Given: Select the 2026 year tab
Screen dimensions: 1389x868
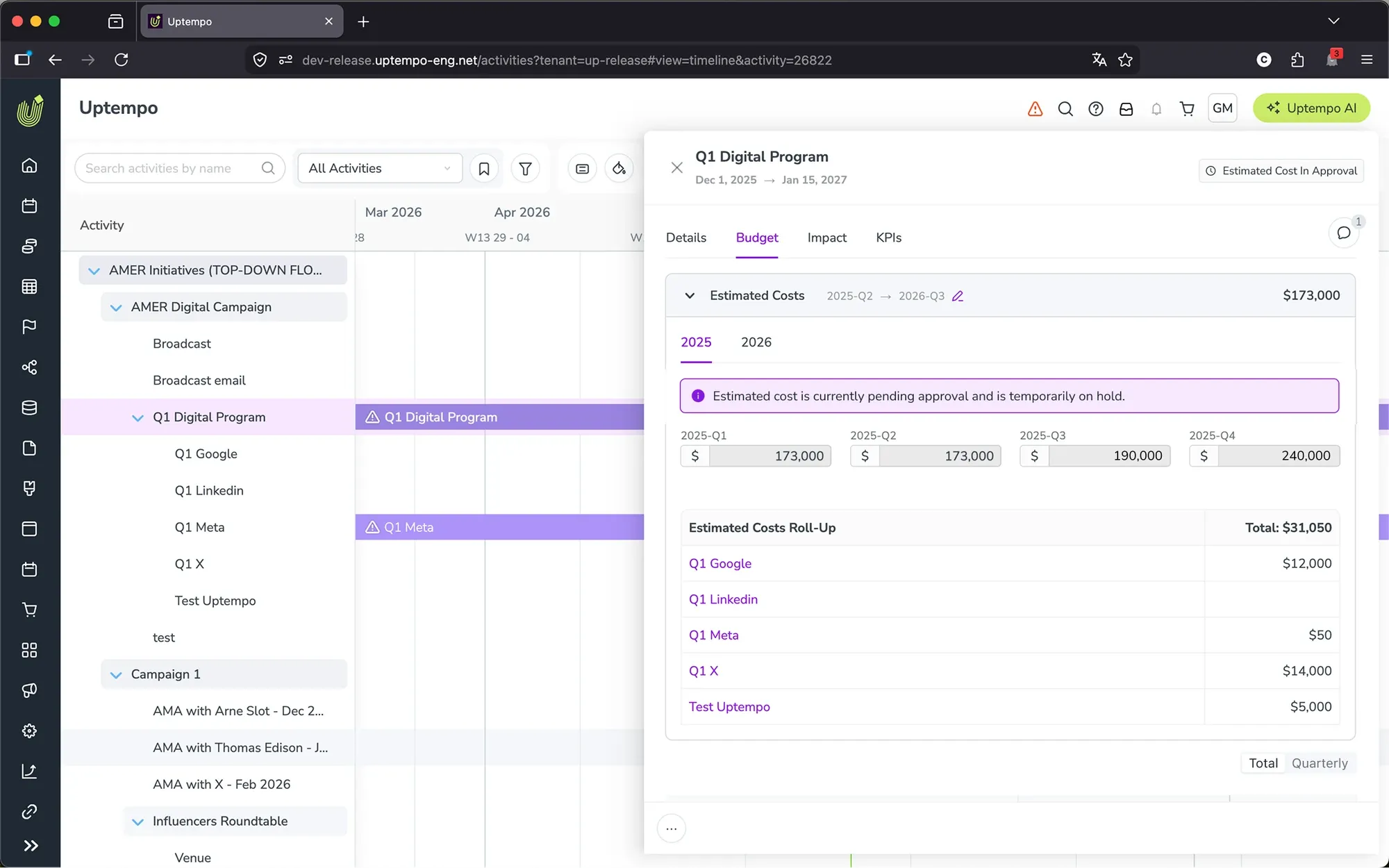Looking at the screenshot, I should 756,342.
